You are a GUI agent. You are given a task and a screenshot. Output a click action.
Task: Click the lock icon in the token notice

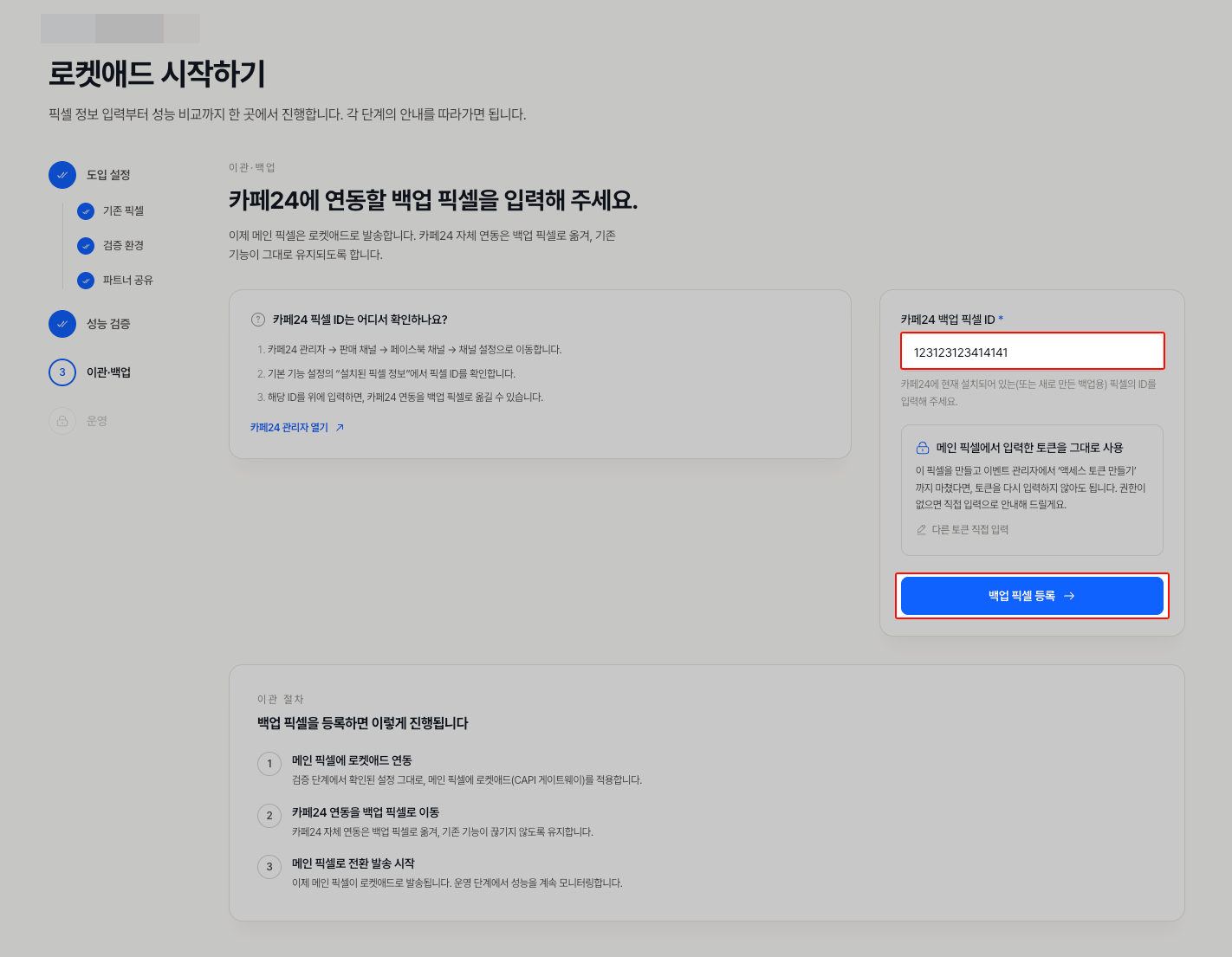pyautogui.click(x=923, y=448)
